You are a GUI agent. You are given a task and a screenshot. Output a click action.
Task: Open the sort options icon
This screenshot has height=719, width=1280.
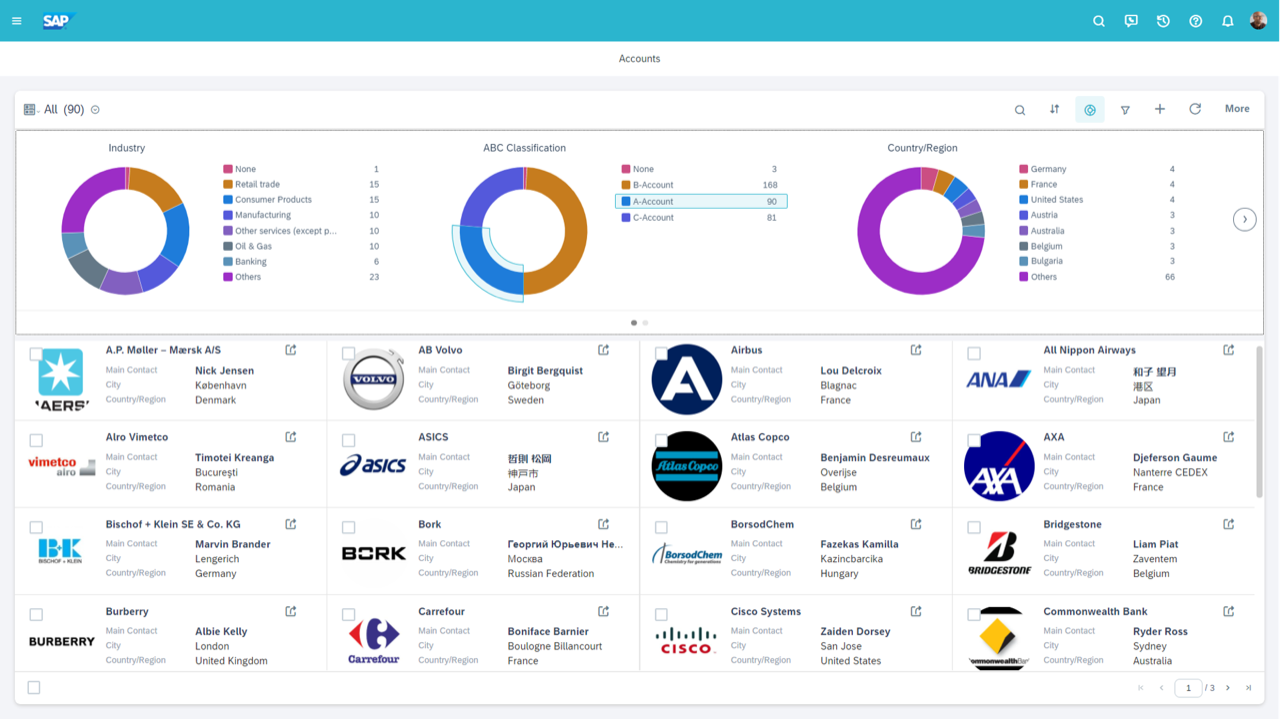(x=1054, y=110)
